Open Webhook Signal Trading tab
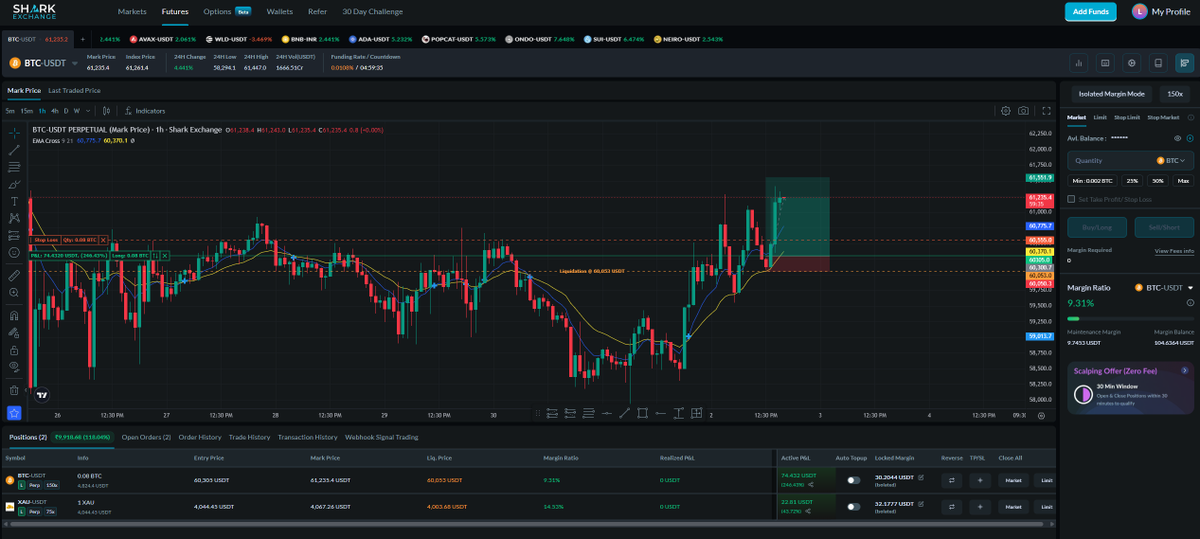 (x=381, y=437)
